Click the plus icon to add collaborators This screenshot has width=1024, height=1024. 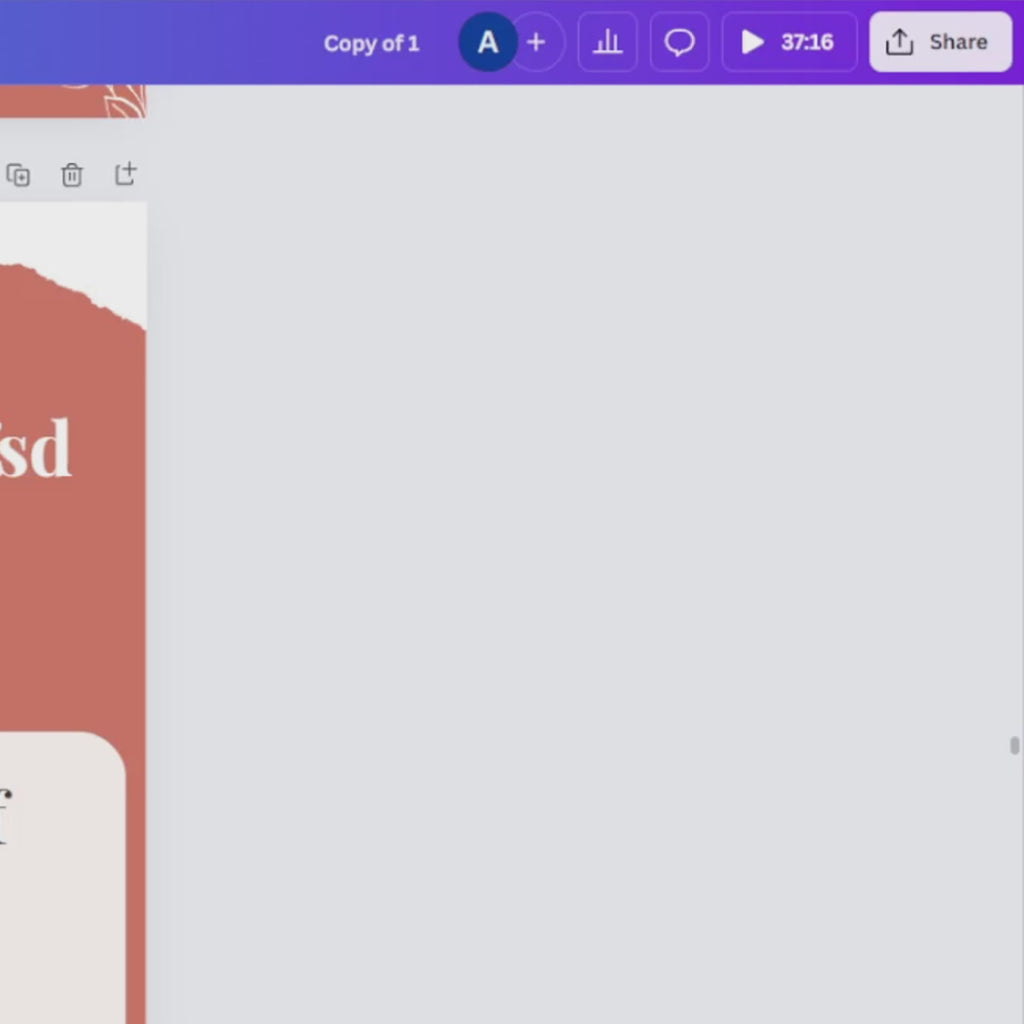point(537,42)
